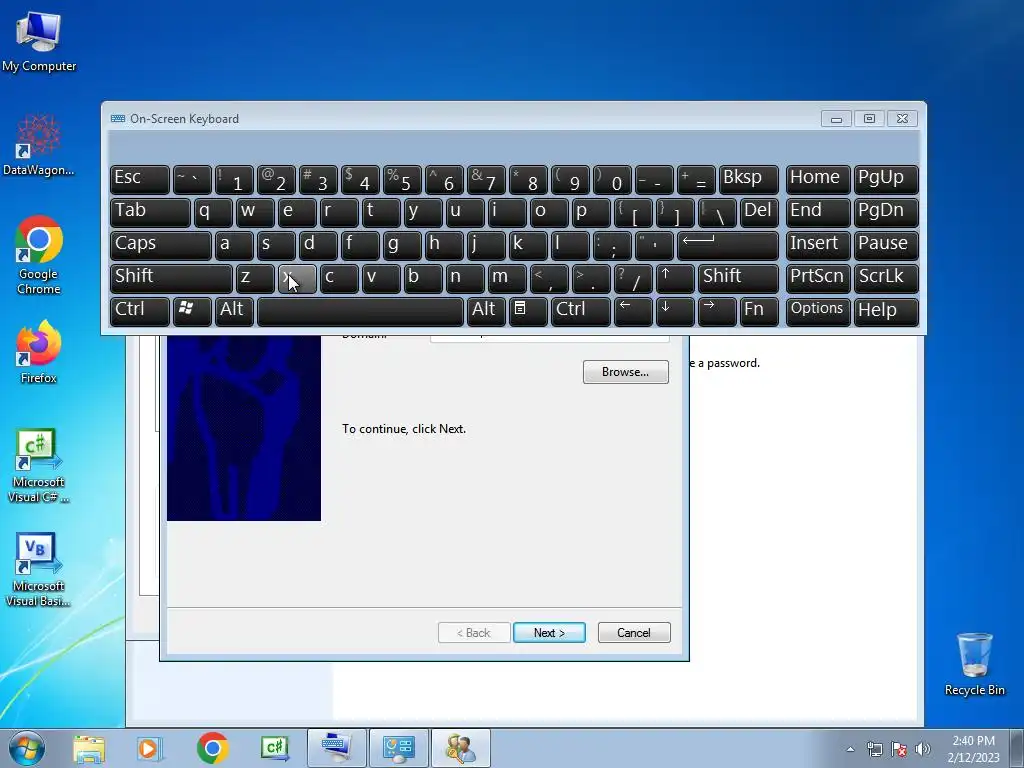Tap the tilde backtick key
The image size is (1024, 768).
192,180
